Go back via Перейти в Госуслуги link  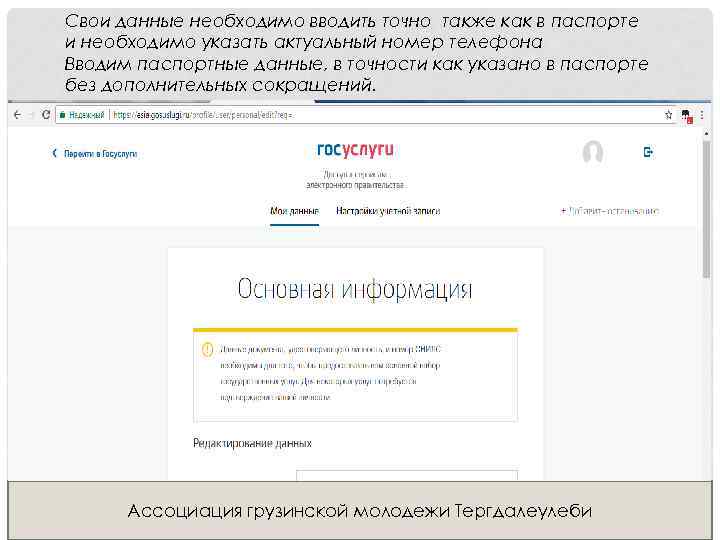tap(95, 153)
